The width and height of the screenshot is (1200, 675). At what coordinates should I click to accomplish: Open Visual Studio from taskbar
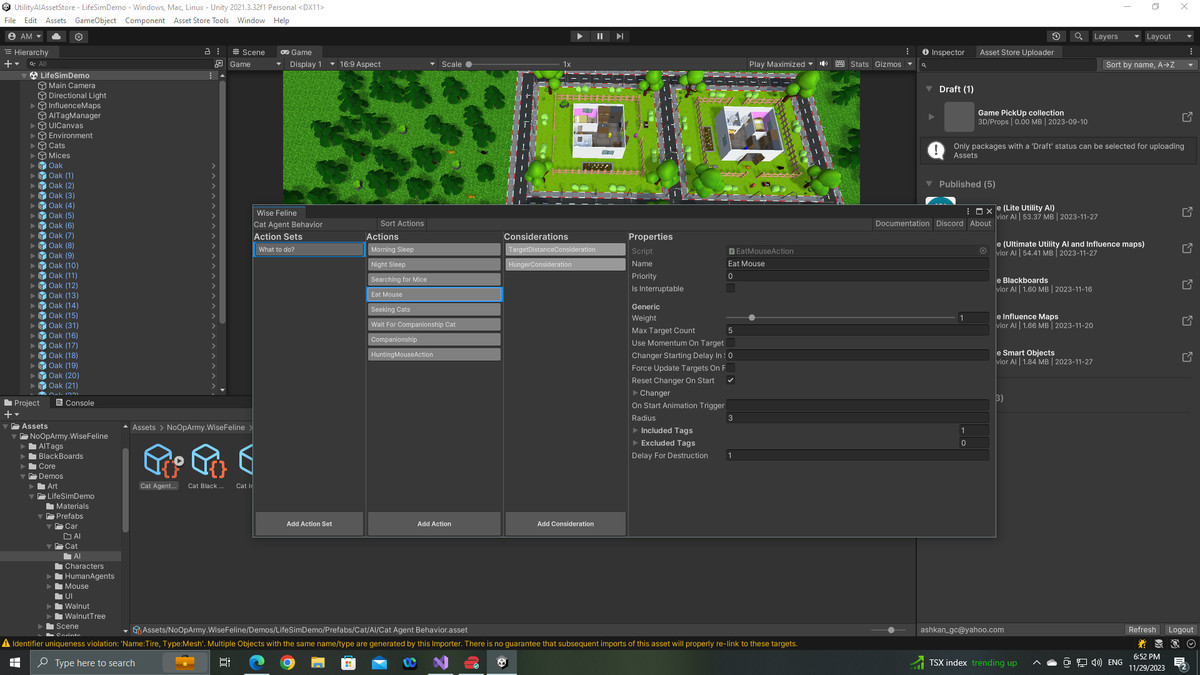tap(440, 662)
